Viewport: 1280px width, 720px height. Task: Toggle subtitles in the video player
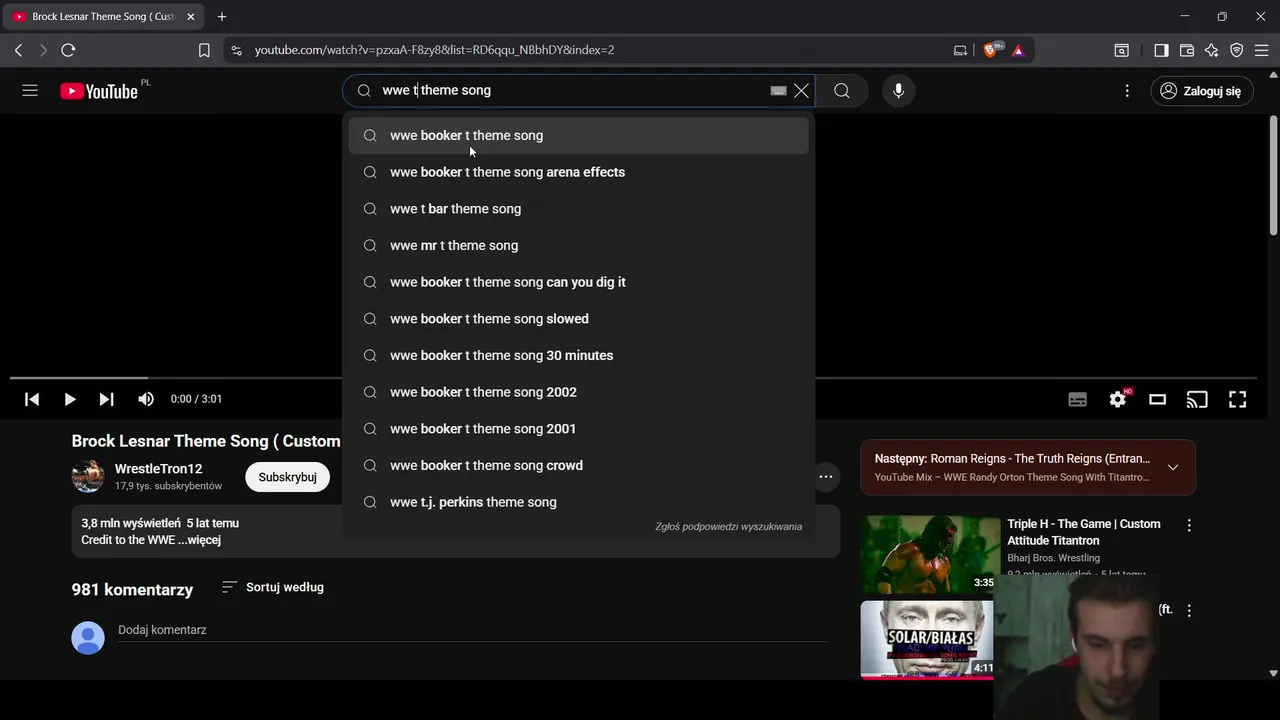click(1077, 399)
